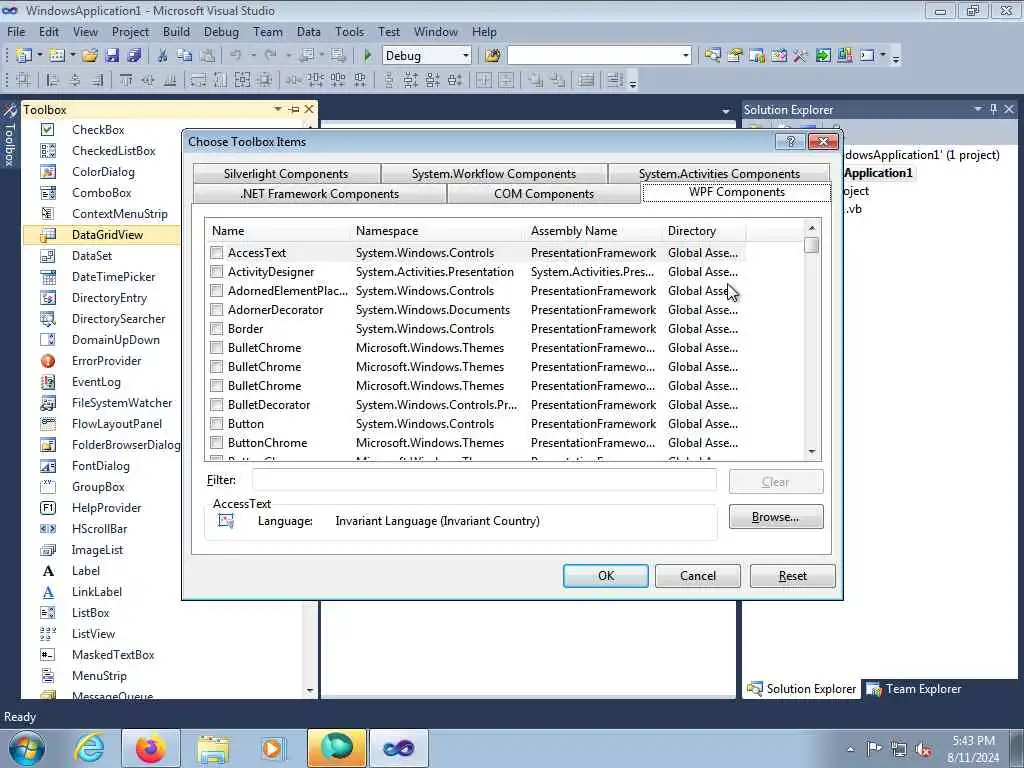Viewport: 1024px width, 768px height.
Task: Expand standard toolbar overflow options
Action: (x=896, y=57)
